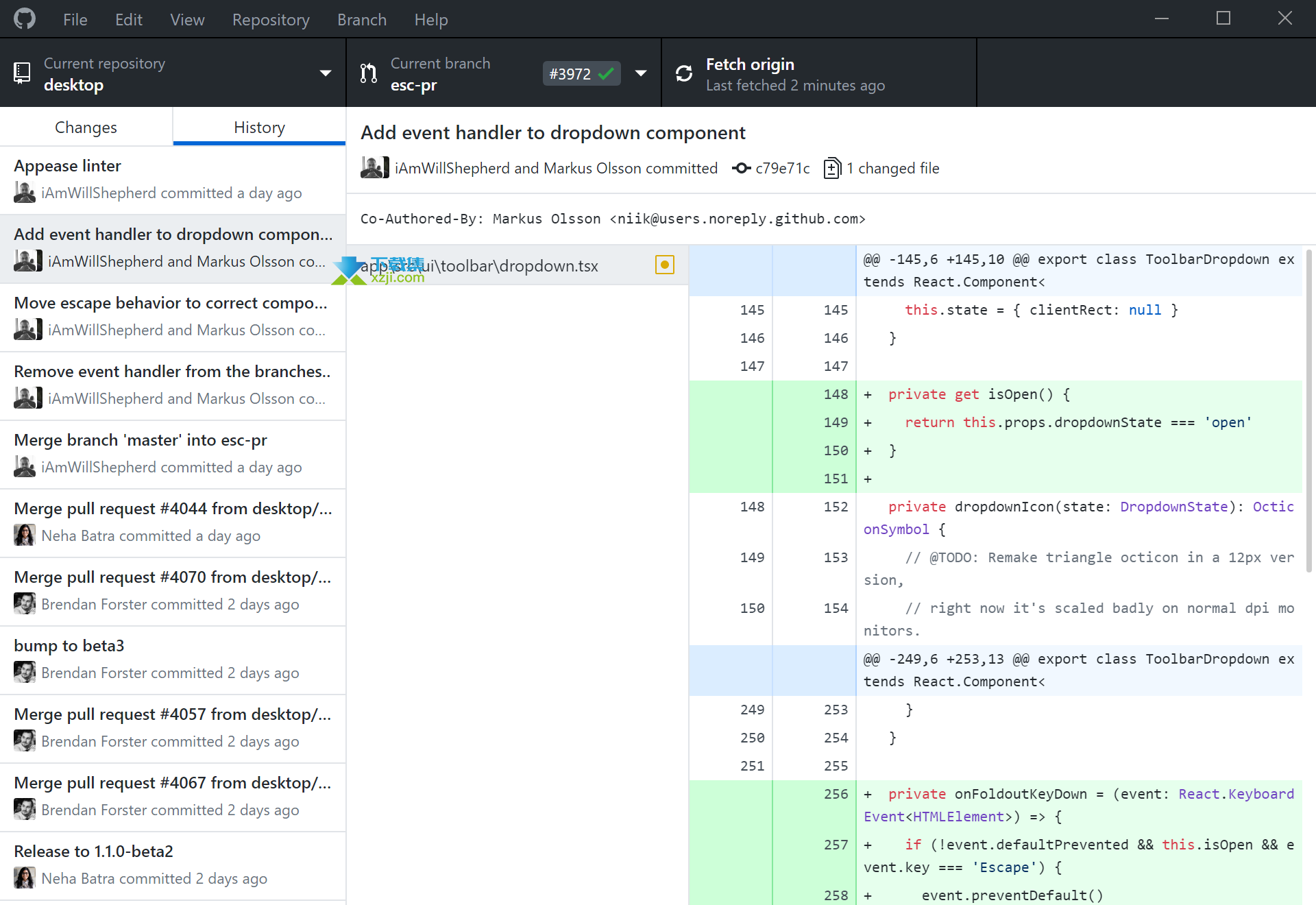Switch to the Changes tab

point(86,127)
